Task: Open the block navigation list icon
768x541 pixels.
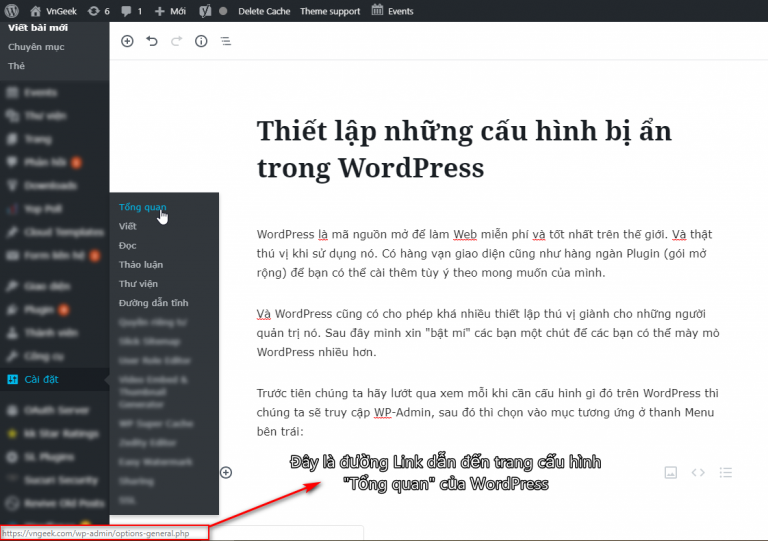Action: coord(225,41)
